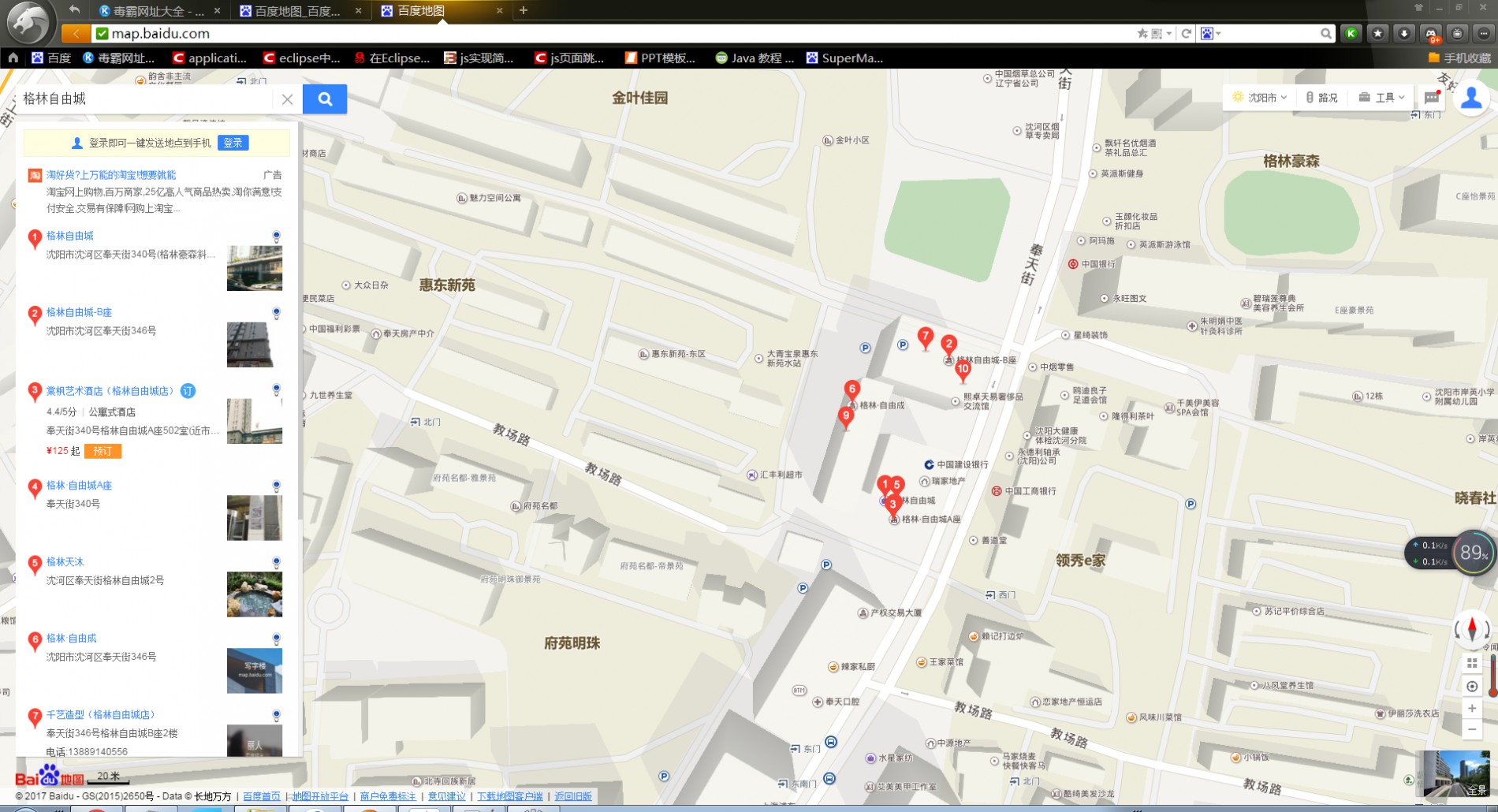Open result 3 棠枫艺术酒店 link
Viewport: 1498px width, 812px height.
click(110, 391)
